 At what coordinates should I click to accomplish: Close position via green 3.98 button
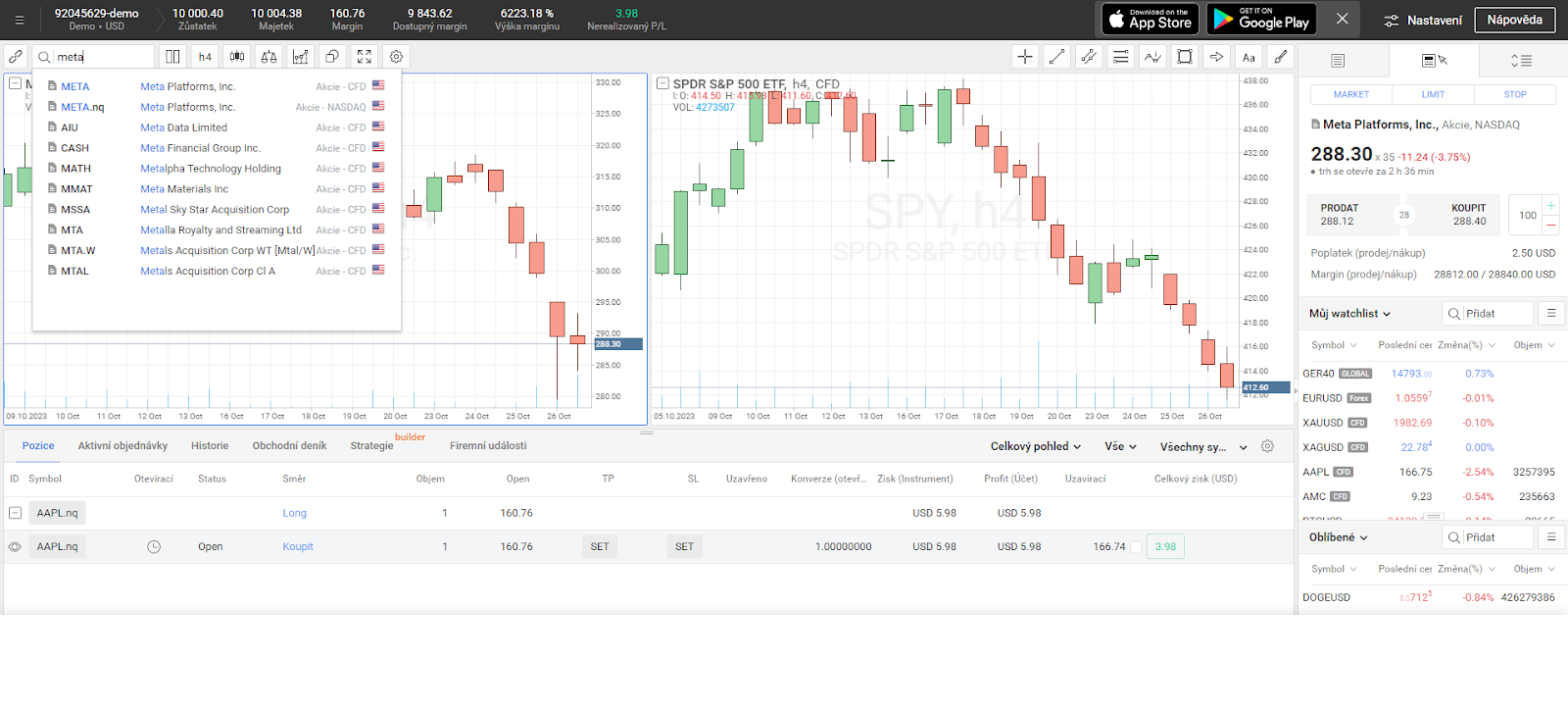[x=1165, y=547]
